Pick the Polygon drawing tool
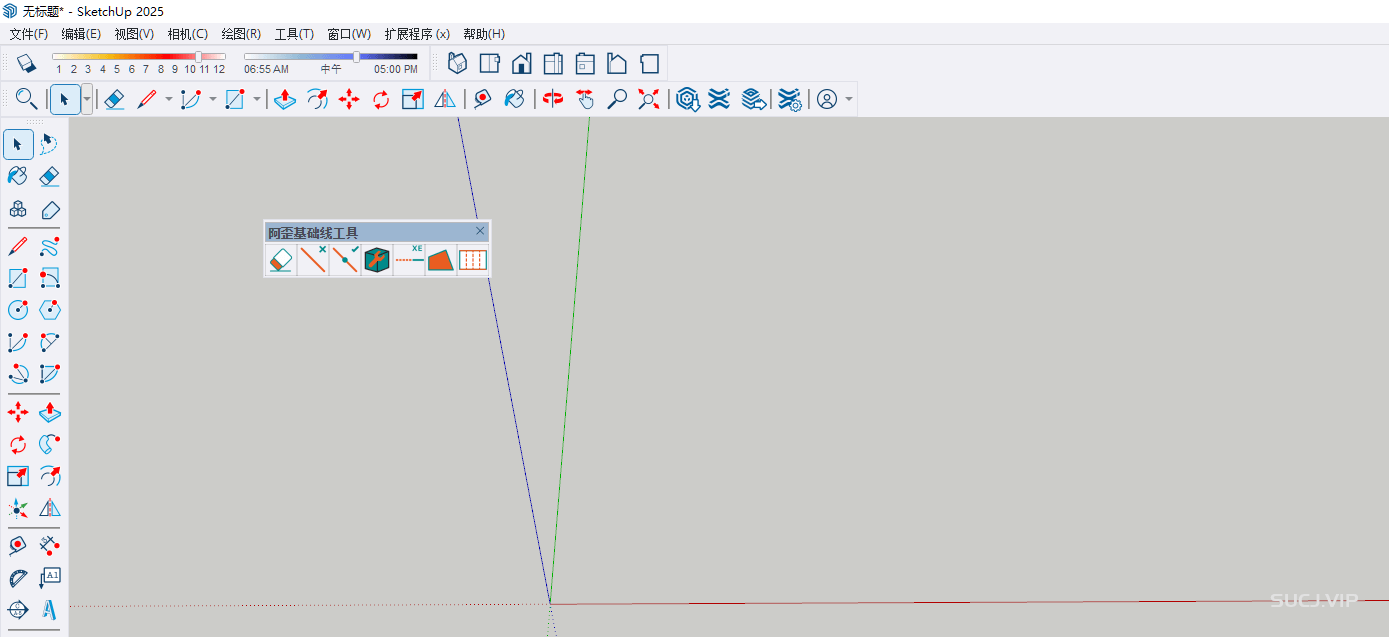1389x637 pixels. [49, 309]
